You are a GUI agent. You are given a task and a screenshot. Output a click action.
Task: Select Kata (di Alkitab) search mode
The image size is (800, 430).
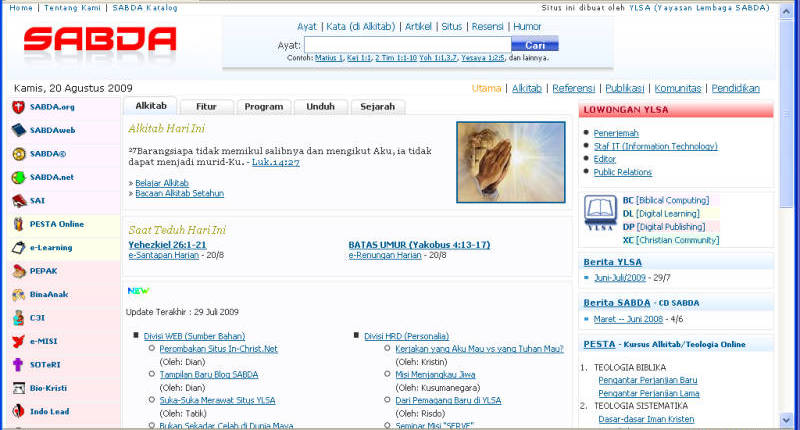[x=361, y=27]
